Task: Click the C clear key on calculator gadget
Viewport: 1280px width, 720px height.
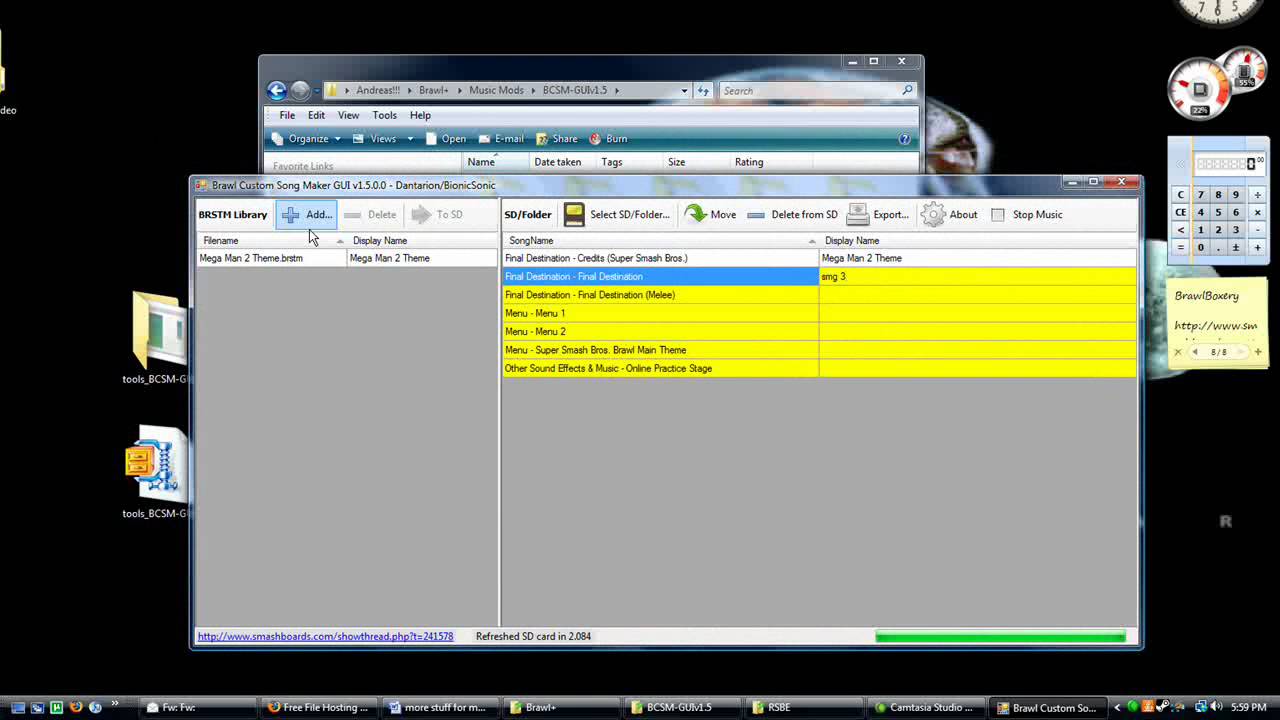Action: click(1181, 195)
